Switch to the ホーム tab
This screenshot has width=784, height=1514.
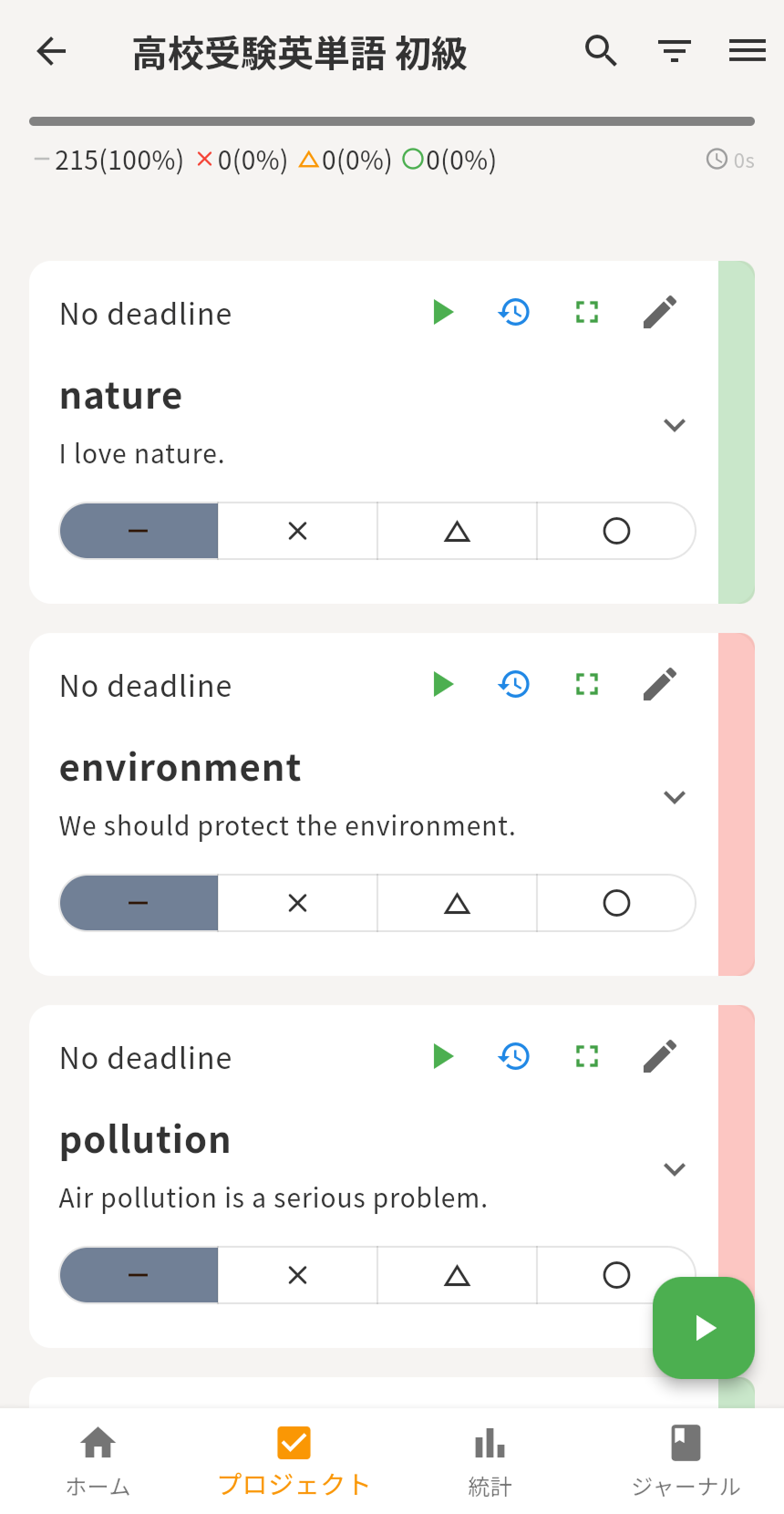tap(98, 1460)
